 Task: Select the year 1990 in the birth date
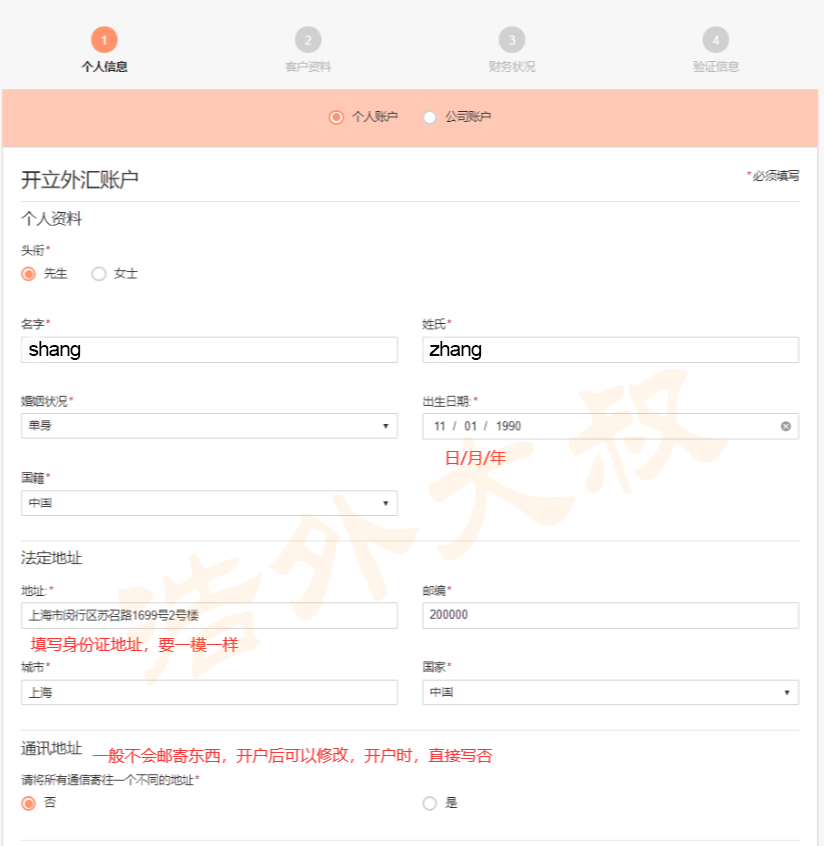pyautogui.click(x=508, y=426)
